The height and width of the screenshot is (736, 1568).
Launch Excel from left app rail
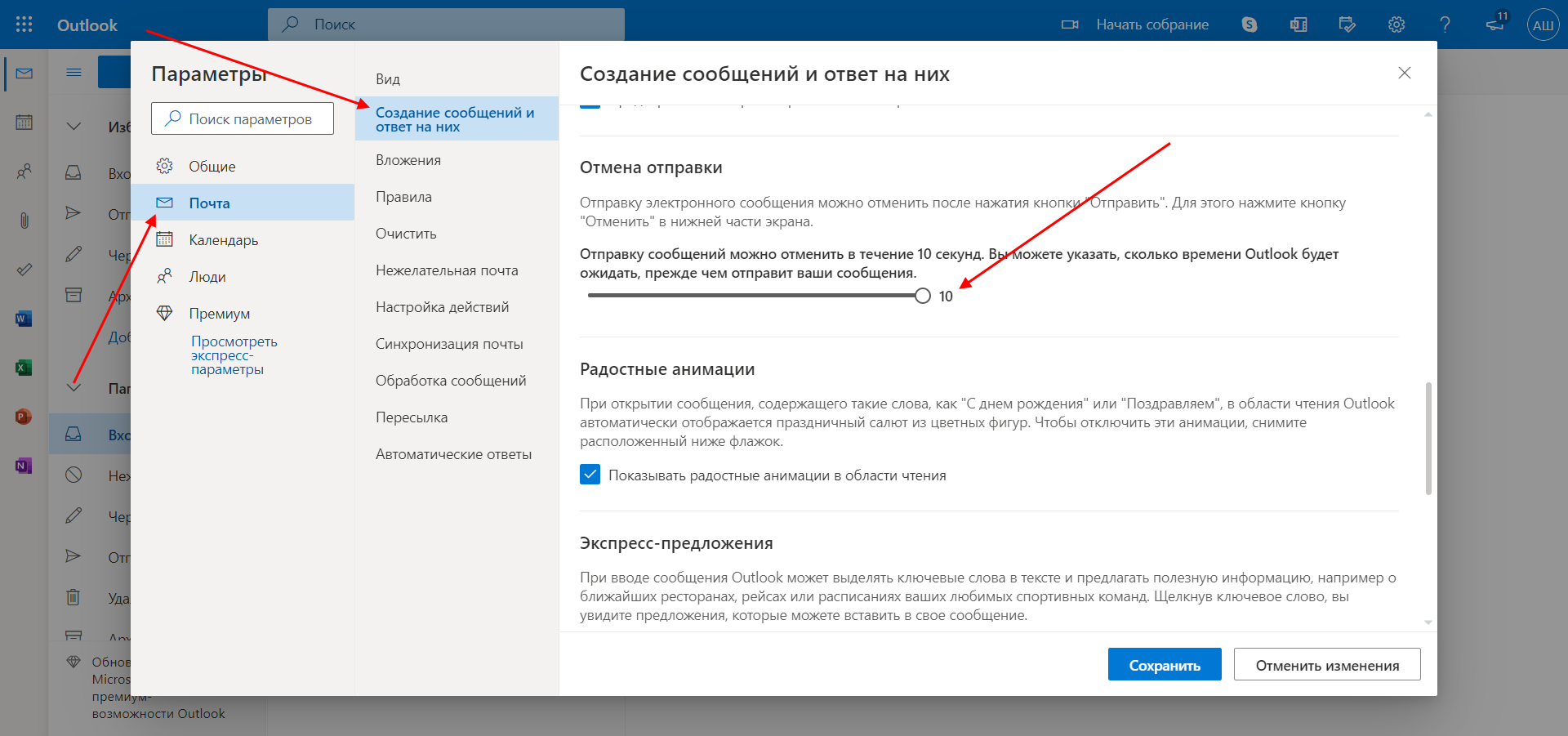[x=24, y=368]
